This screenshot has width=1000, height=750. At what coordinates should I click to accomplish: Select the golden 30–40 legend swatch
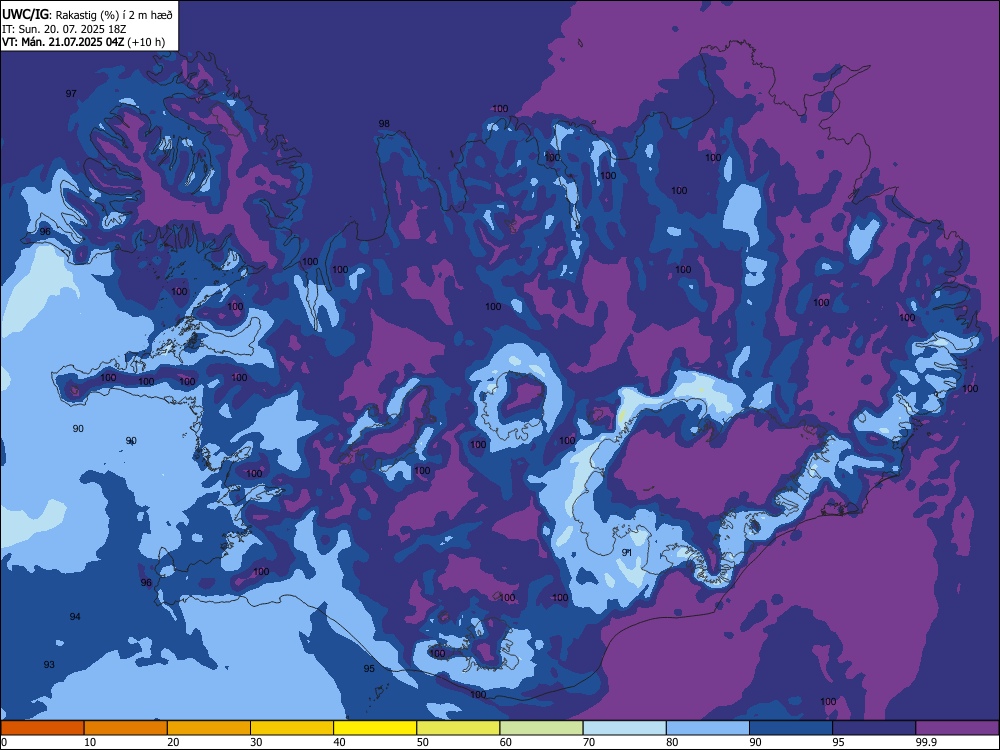(292, 728)
